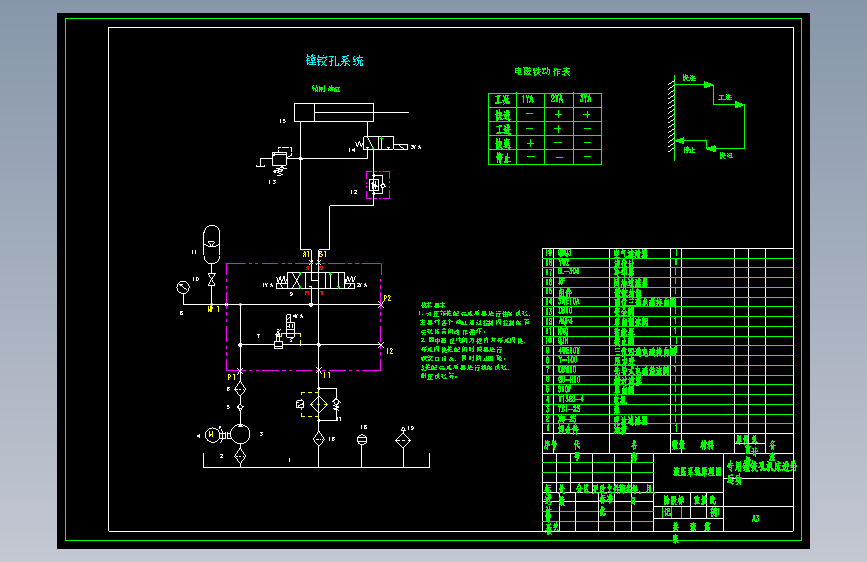Click the 3YA column header in the action table
867x562 pixels.
[586, 99]
